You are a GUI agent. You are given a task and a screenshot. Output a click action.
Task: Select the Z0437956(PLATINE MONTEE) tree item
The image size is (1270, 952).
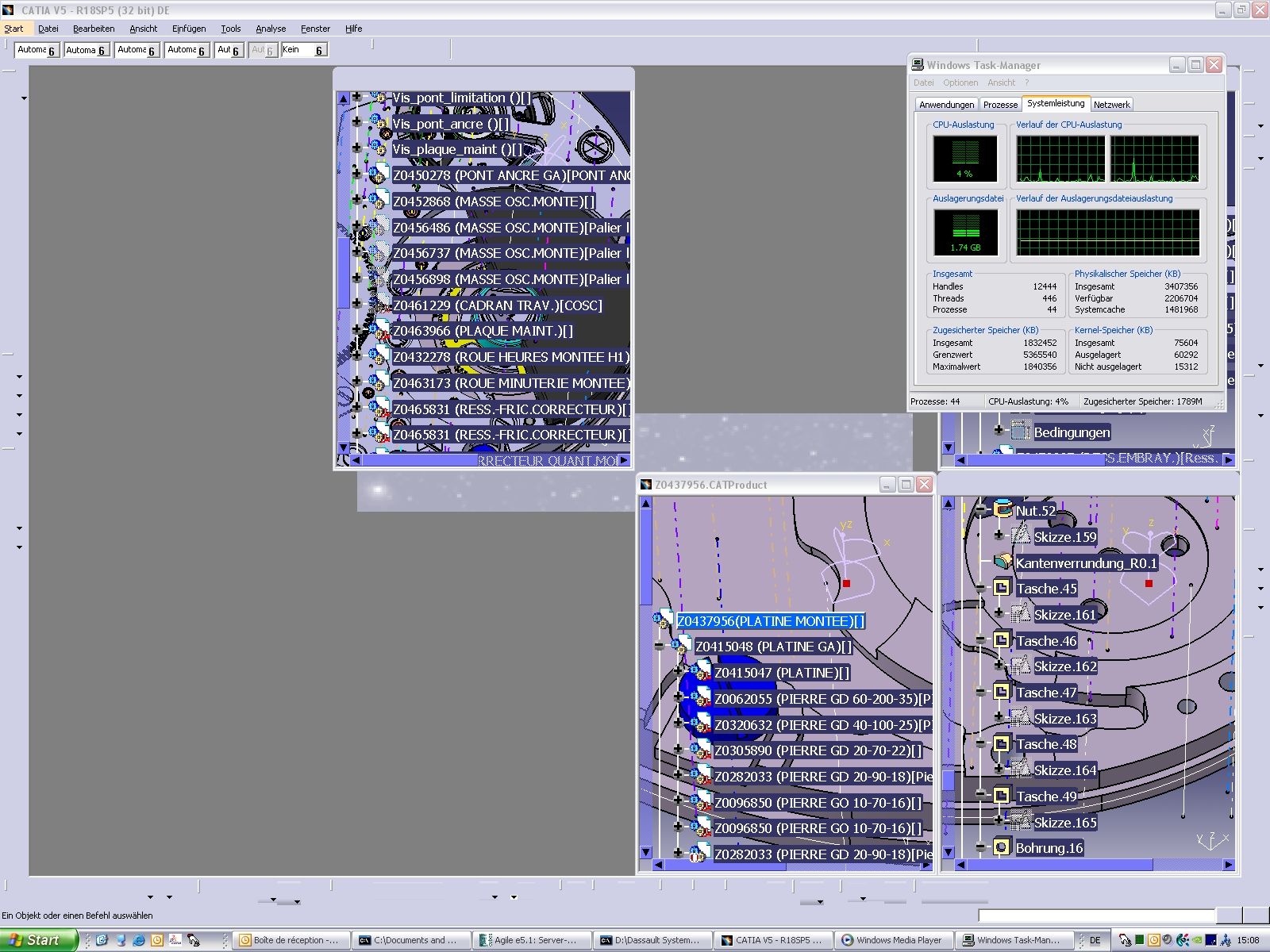point(770,621)
